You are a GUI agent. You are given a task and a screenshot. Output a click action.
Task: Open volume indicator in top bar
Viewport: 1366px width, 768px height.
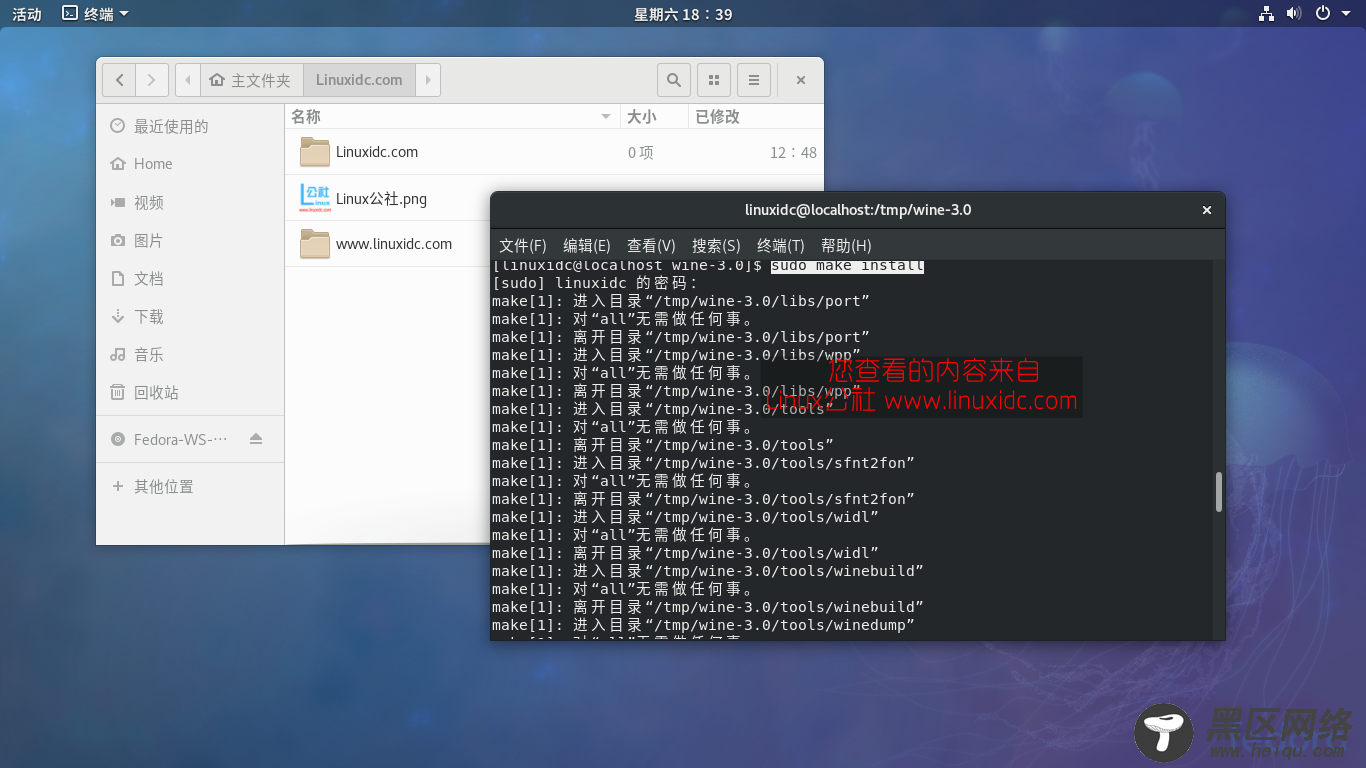pos(1294,13)
